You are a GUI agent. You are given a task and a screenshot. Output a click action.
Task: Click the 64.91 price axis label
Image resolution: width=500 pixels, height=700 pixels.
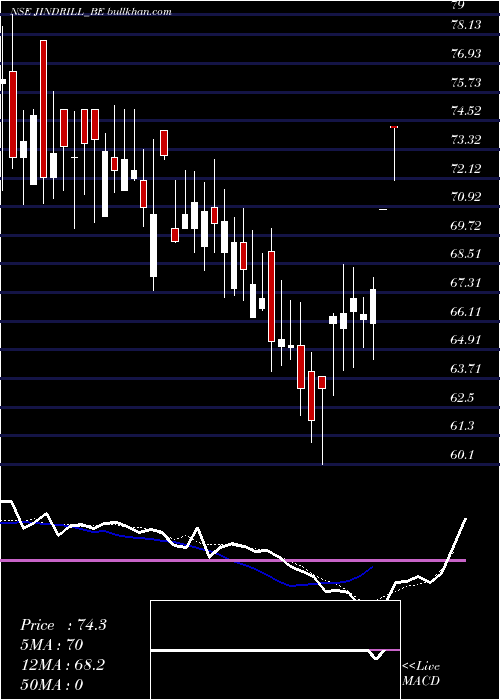click(x=466, y=340)
